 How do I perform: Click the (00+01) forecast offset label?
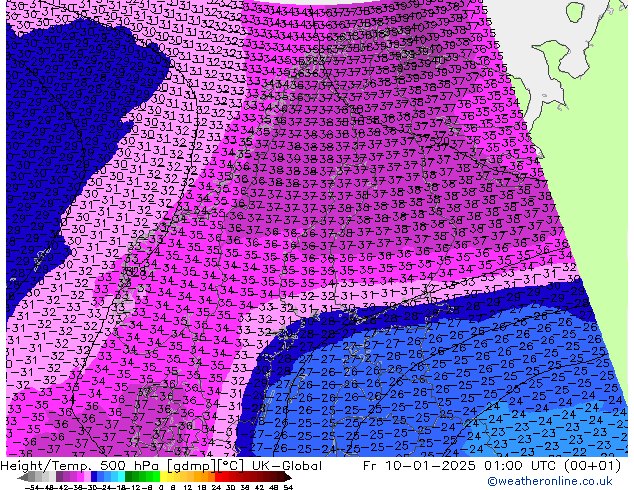(591, 466)
